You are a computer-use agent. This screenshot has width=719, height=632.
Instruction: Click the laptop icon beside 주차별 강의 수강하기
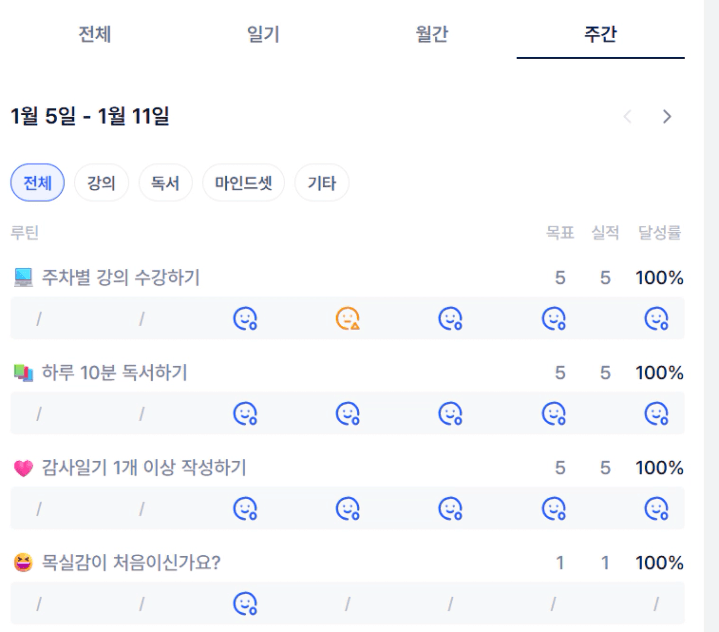tap(24, 278)
